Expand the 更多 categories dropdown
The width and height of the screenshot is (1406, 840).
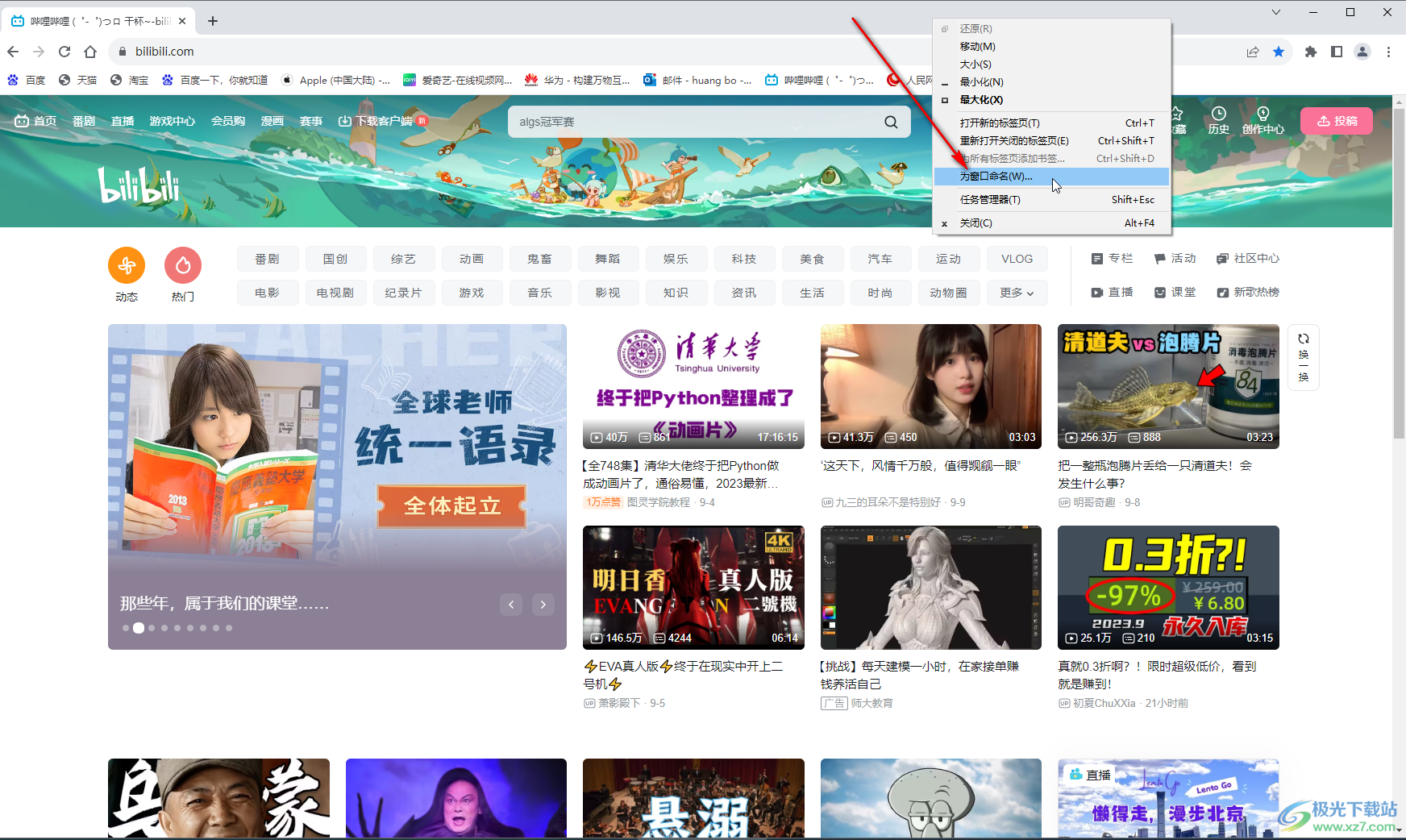tap(1017, 293)
